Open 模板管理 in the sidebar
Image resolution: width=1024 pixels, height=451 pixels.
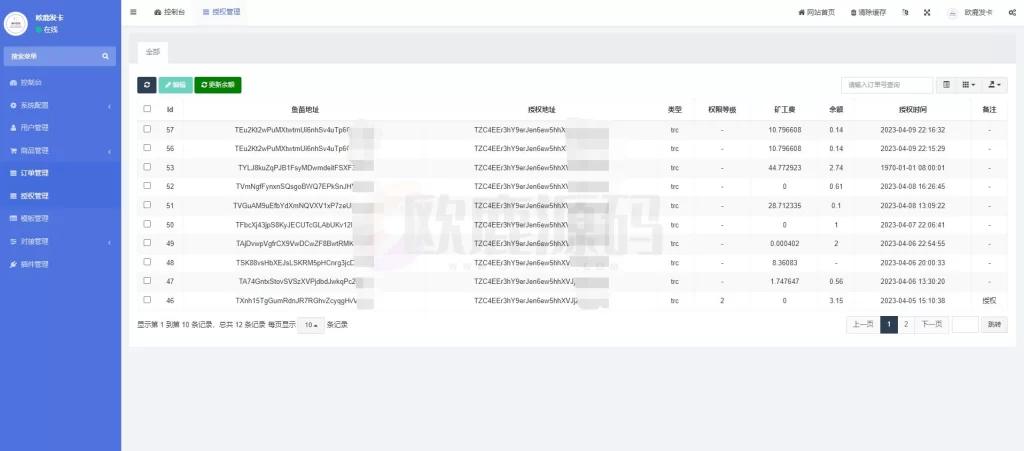[60, 219]
